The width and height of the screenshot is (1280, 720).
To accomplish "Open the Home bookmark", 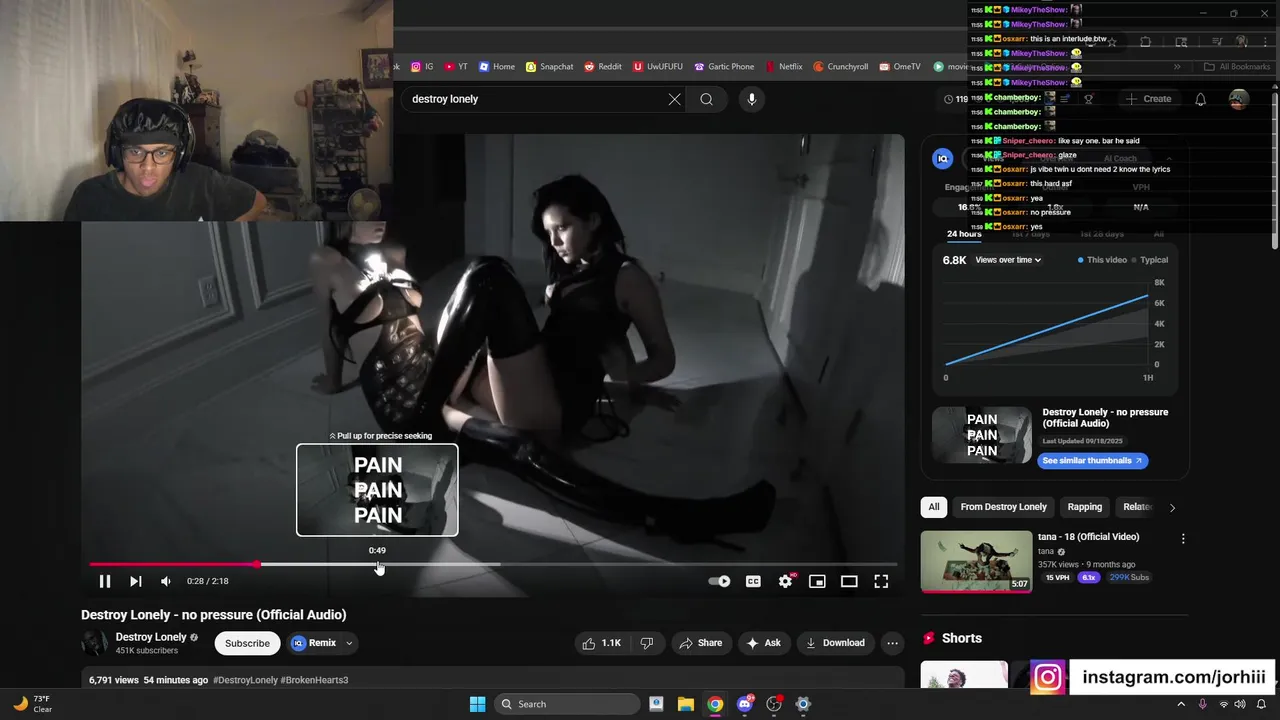I will (497, 67).
